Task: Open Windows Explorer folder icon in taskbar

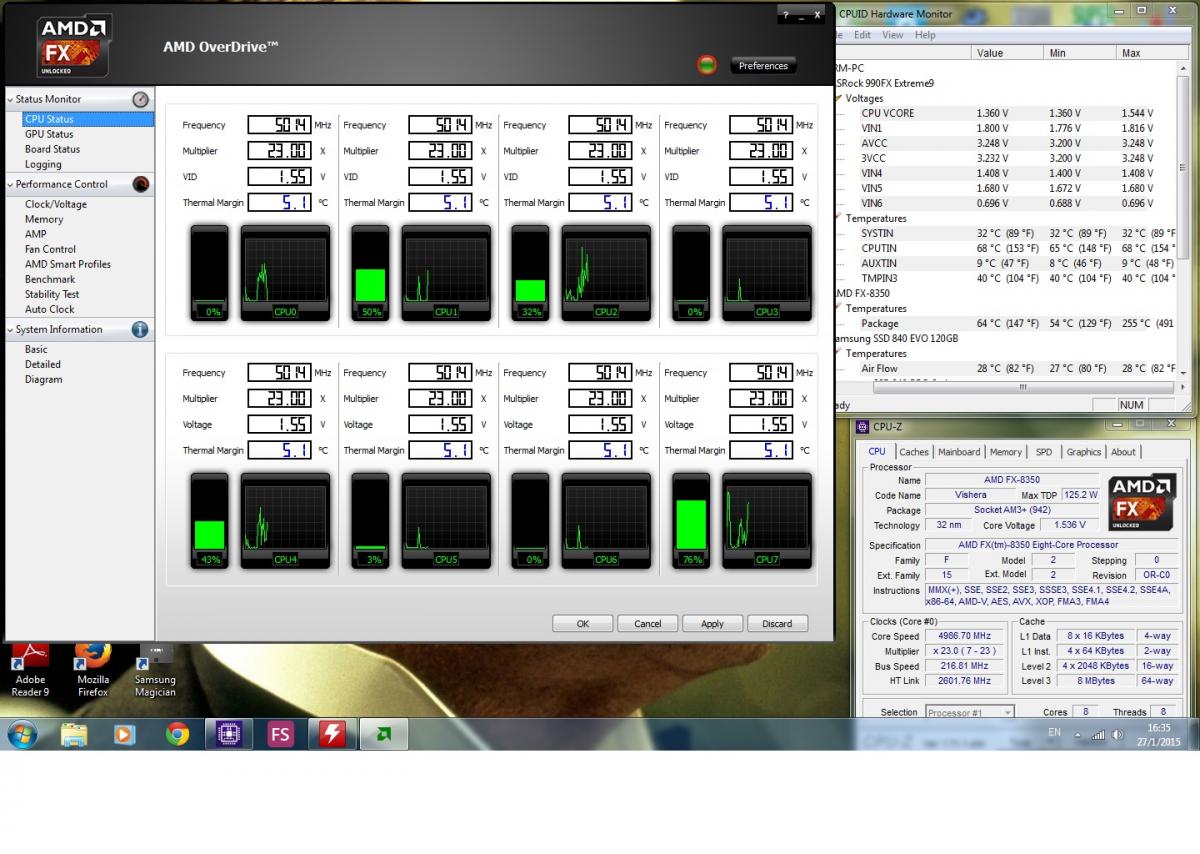Action: click(x=74, y=734)
